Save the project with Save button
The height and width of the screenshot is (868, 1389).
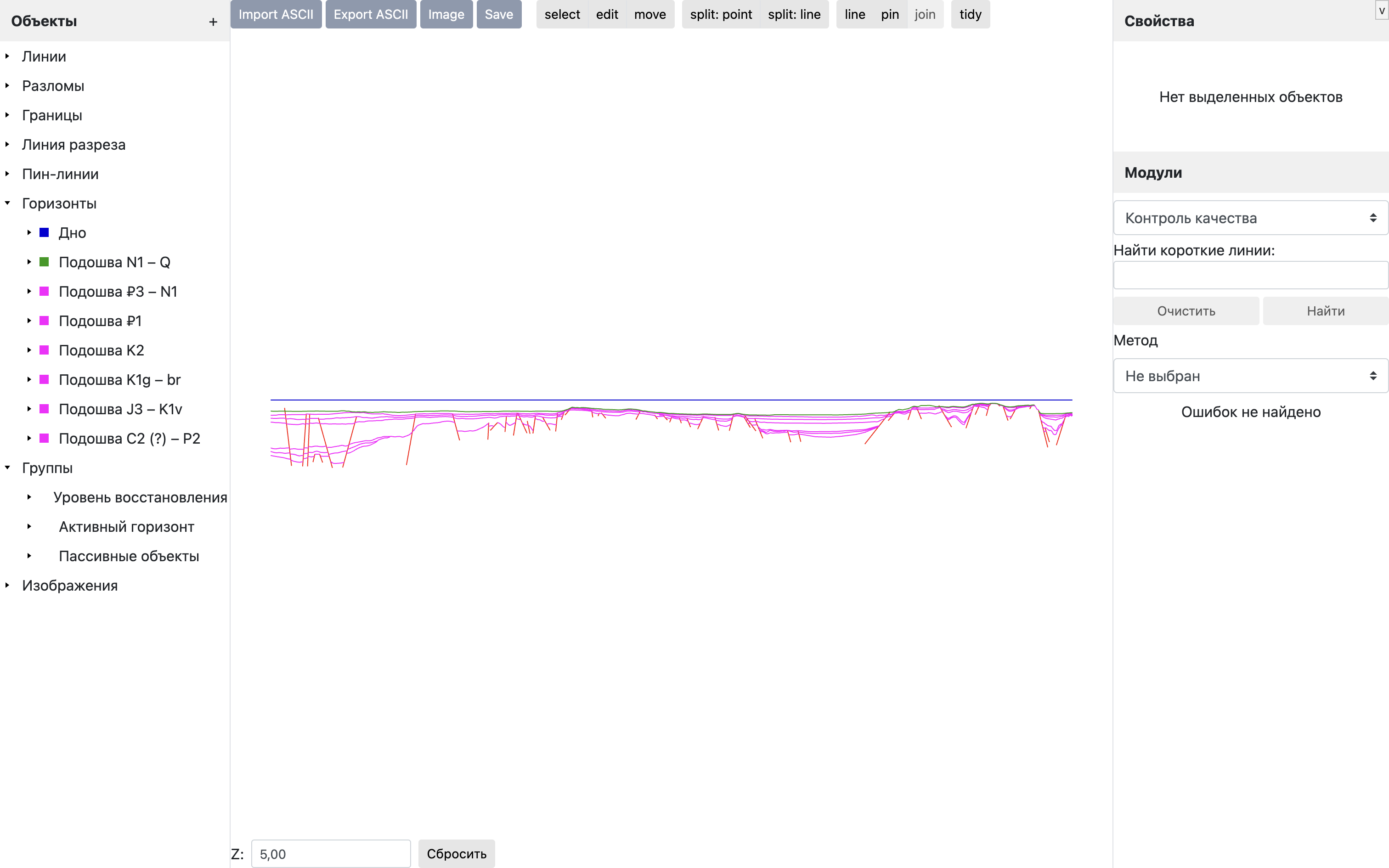pos(499,14)
